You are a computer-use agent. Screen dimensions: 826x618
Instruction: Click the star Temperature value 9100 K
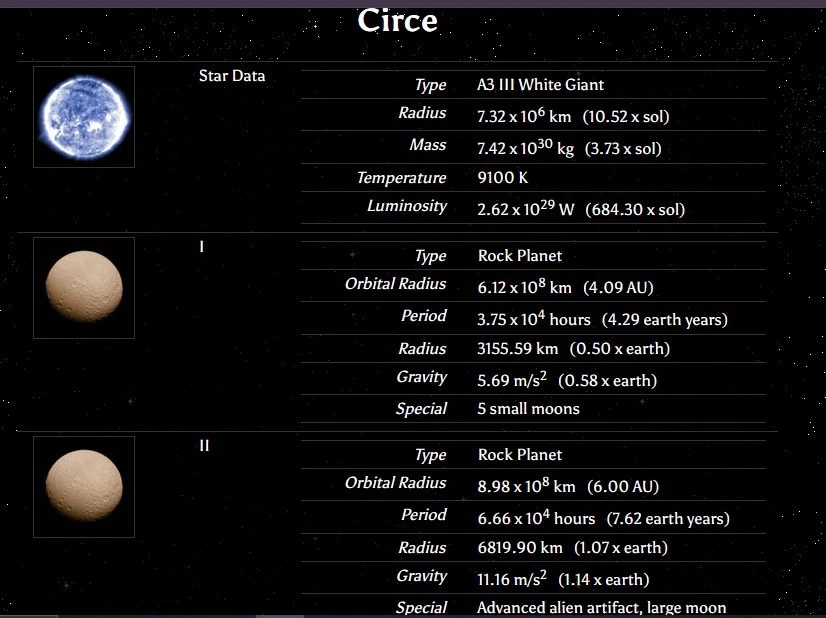click(x=501, y=178)
